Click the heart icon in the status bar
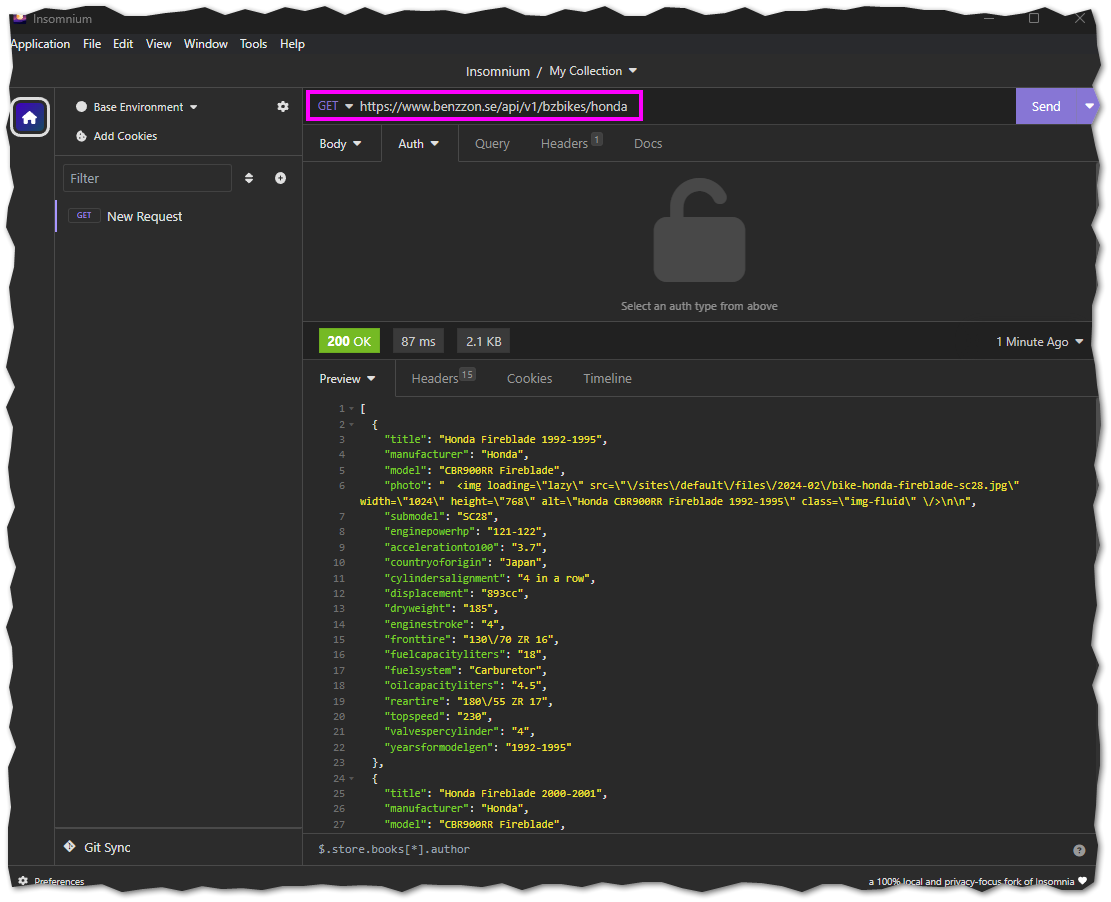1111x902 pixels. tap(1083, 881)
